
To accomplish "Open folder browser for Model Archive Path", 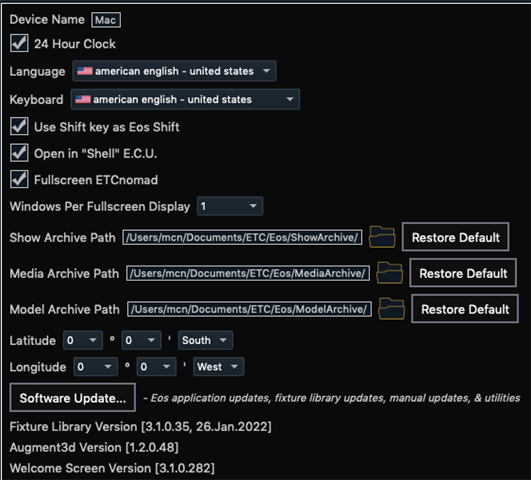I will pyautogui.click(x=391, y=309).
